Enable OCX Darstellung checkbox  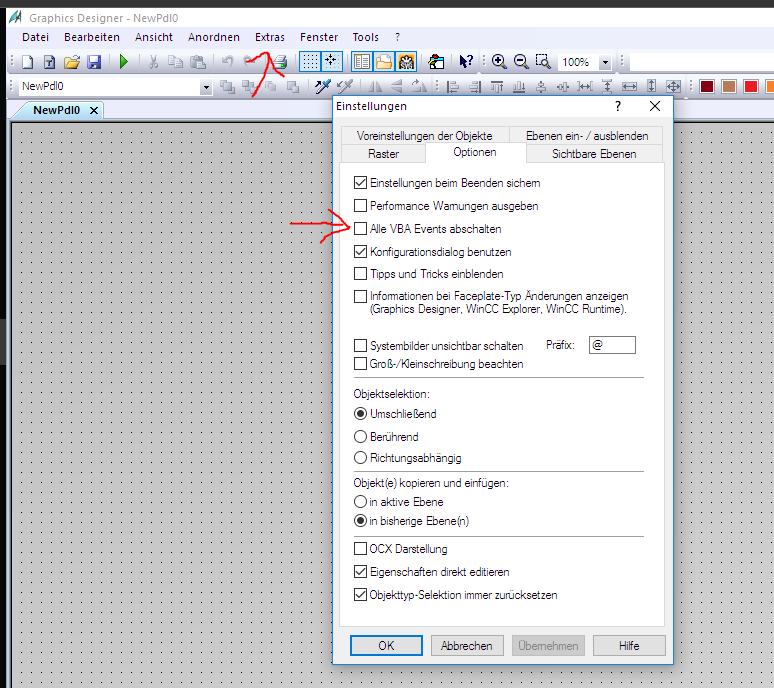[x=360, y=549]
